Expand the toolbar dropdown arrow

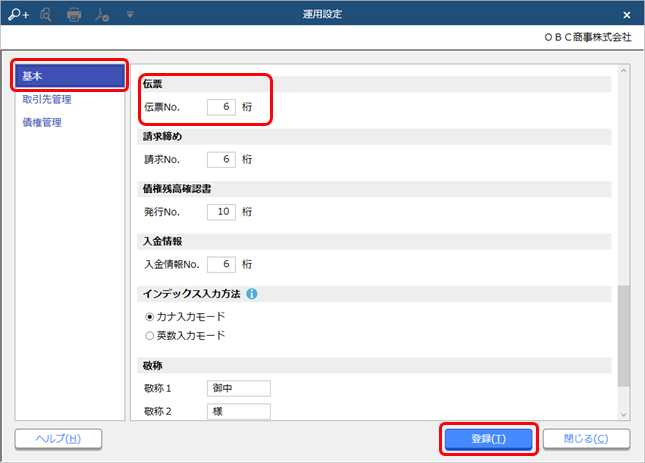point(130,15)
